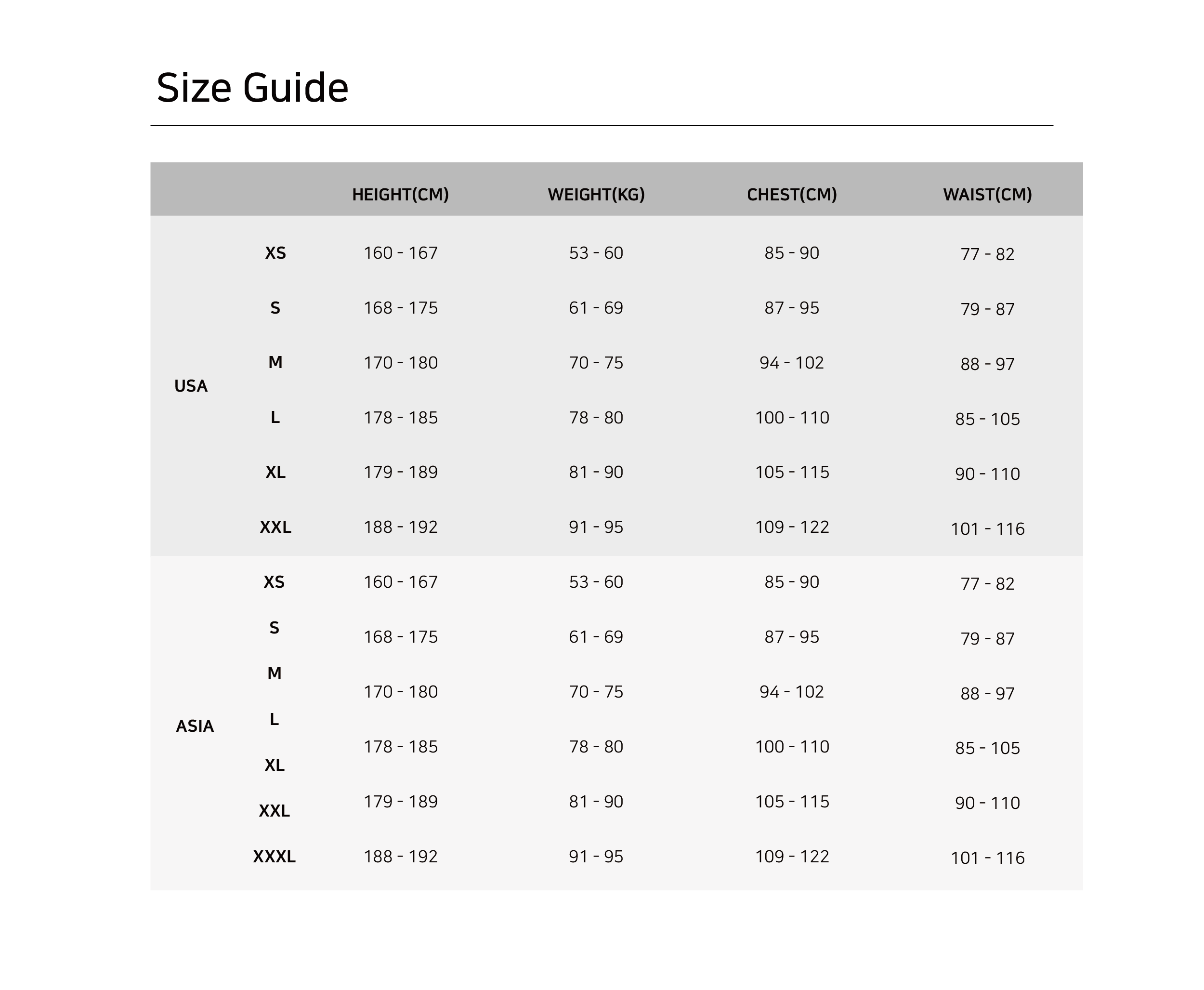Viewport: 1204px width, 990px height.
Task: Select the WEIGHT(KG) column header
Action: 596,195
